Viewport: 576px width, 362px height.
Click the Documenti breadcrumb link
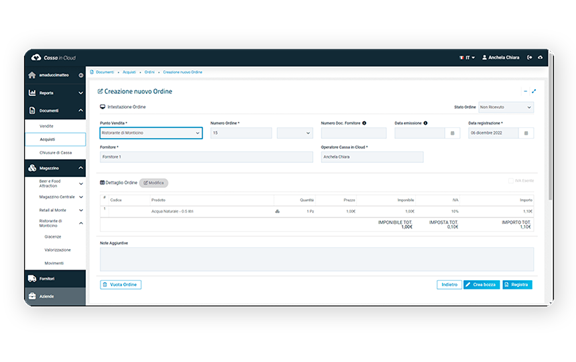tap(105, 72)
